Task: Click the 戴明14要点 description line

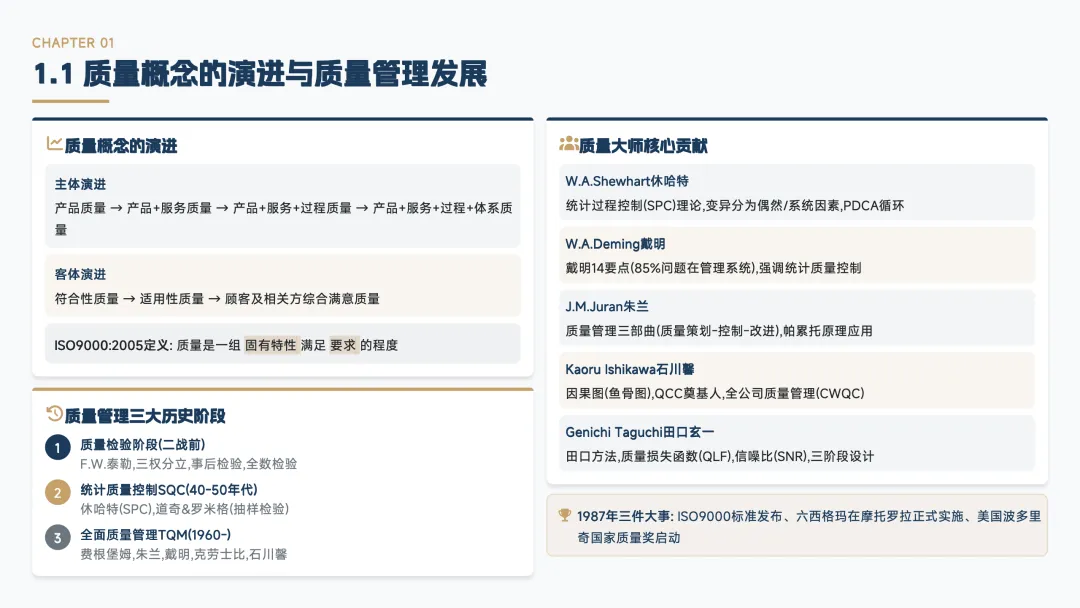Action: pyautogui.click(x=714, y=268)
